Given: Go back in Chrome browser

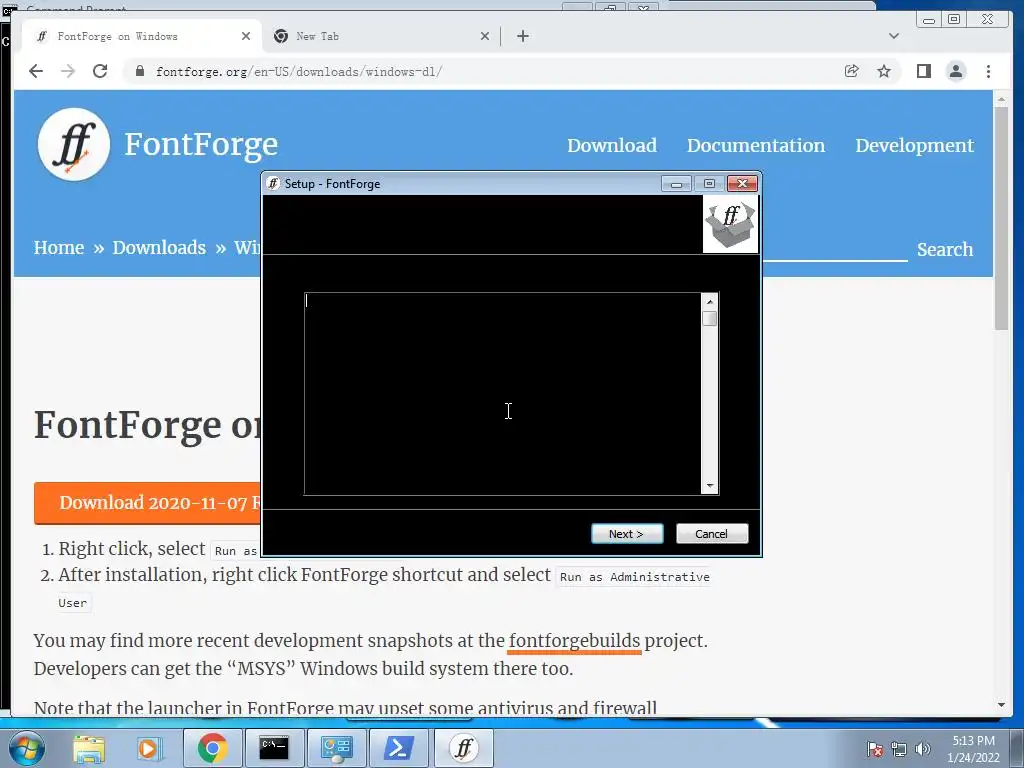Looking at the screenshot, I should point(36,71).
